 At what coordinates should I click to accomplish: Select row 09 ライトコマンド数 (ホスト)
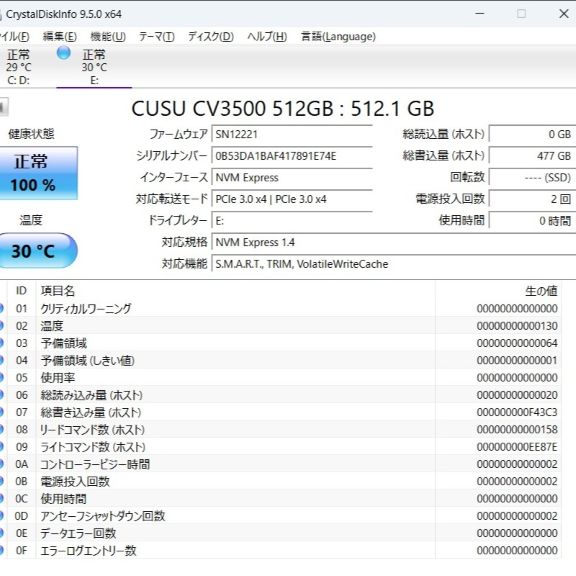click(281, 446)
